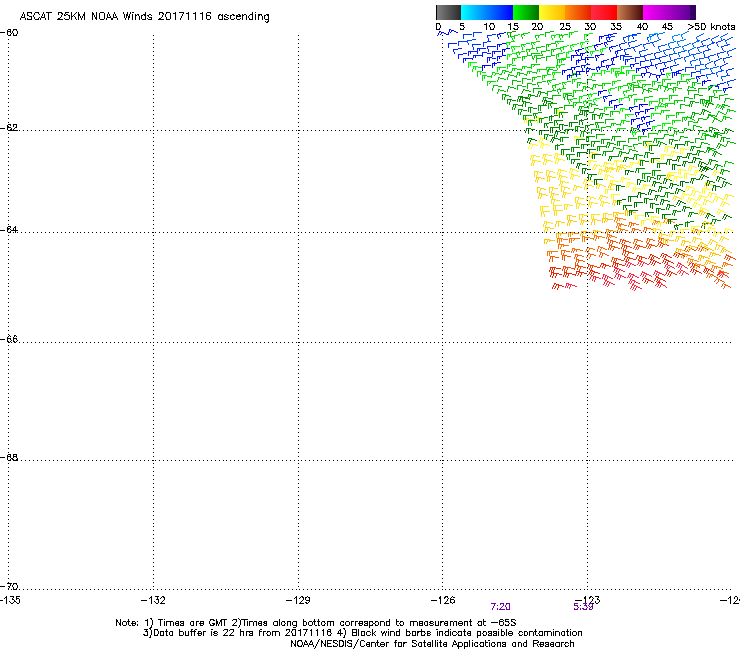This screenshot has height=650, width=740.
Task: Click the '-64' latitude axis label
Action: click(x=9, y=230)
